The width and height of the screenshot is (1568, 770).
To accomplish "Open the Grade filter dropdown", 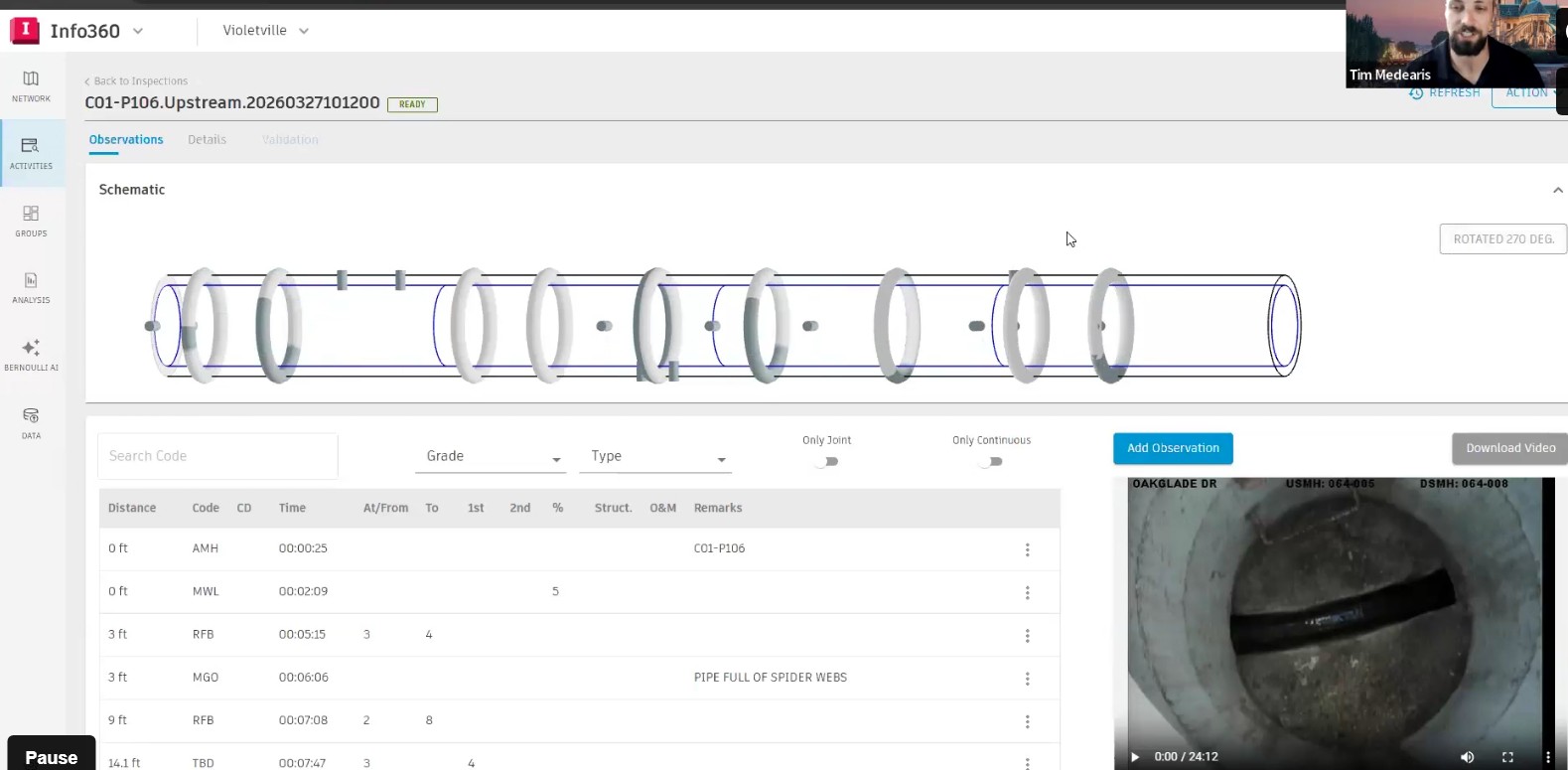I will tap(492, 457).
